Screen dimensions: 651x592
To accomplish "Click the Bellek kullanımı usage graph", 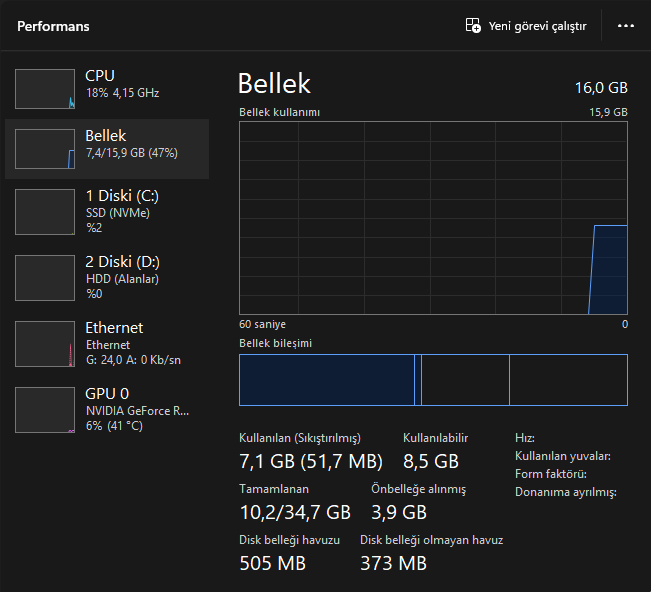I will point(433,218).
